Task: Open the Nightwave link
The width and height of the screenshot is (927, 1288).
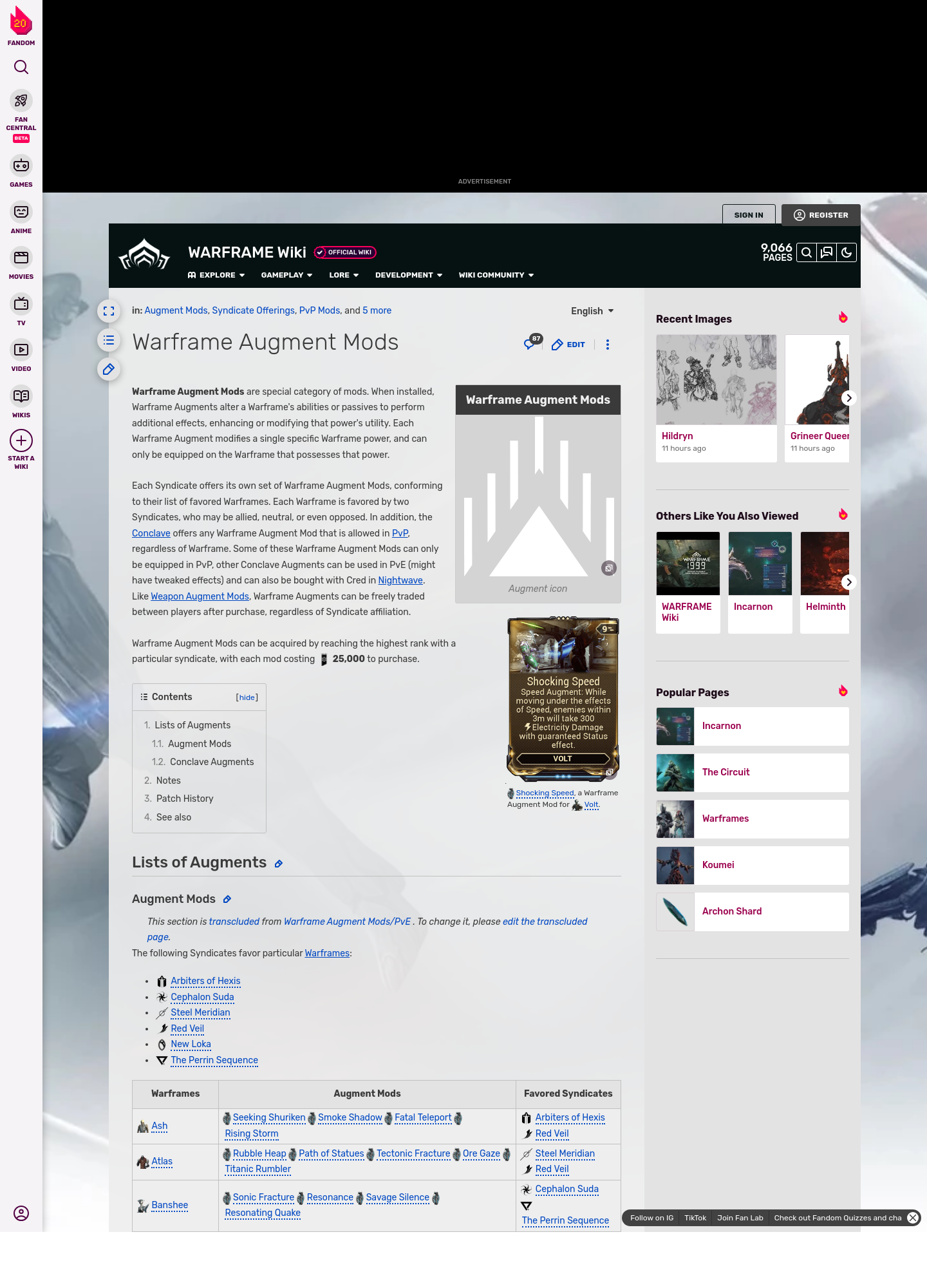Action: (400, 580)
